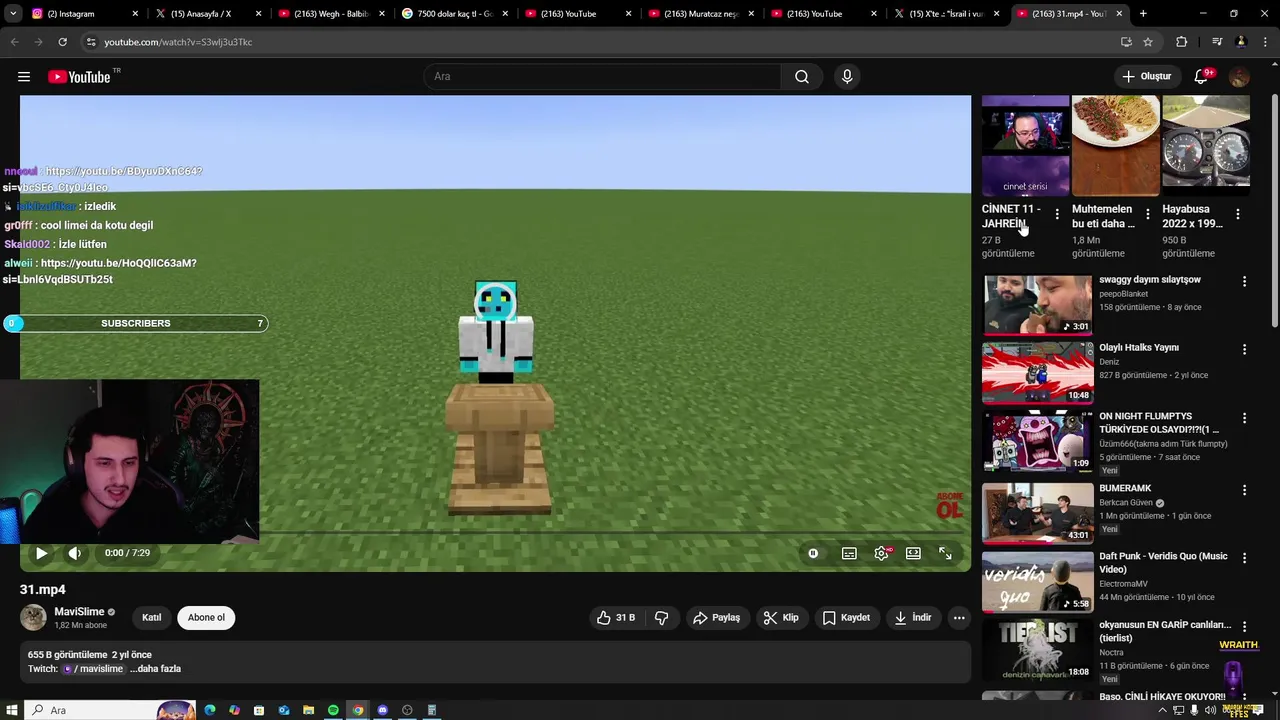Open the Chrome extensions puzzle icon
This screenshot has height=720, width=1280.
(x=1182, y=42)
